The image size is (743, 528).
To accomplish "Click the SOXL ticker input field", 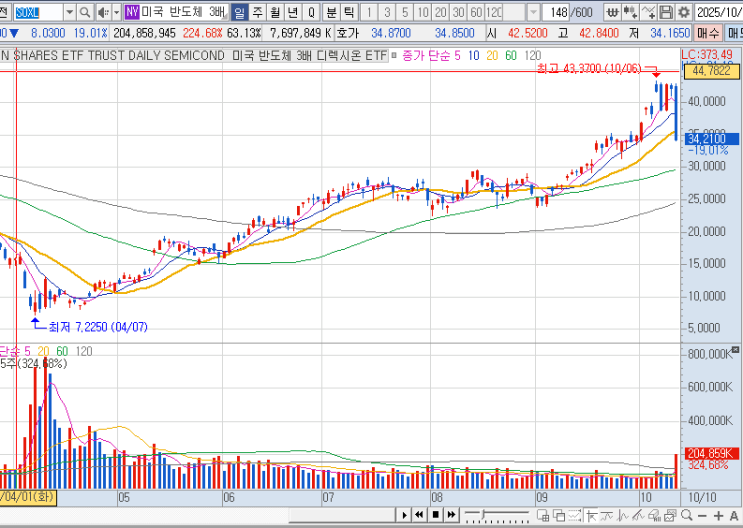I will click(38, 12).
